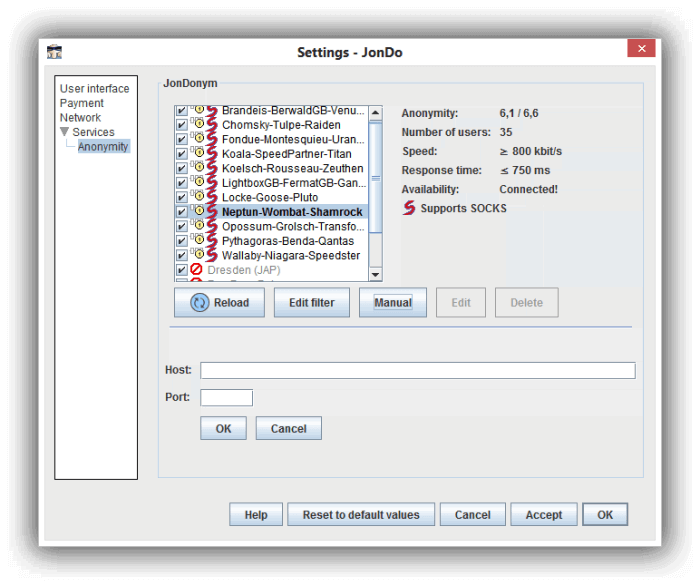Select the LightboxGB-FermatGB-Gan cascade
The image size is (700, 585).
pos(294,183)
